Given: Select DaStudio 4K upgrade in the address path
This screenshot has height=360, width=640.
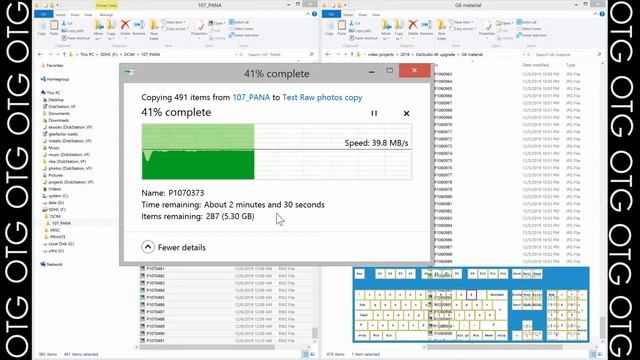Looking at the screenshot, I should (x=435, y=54).
